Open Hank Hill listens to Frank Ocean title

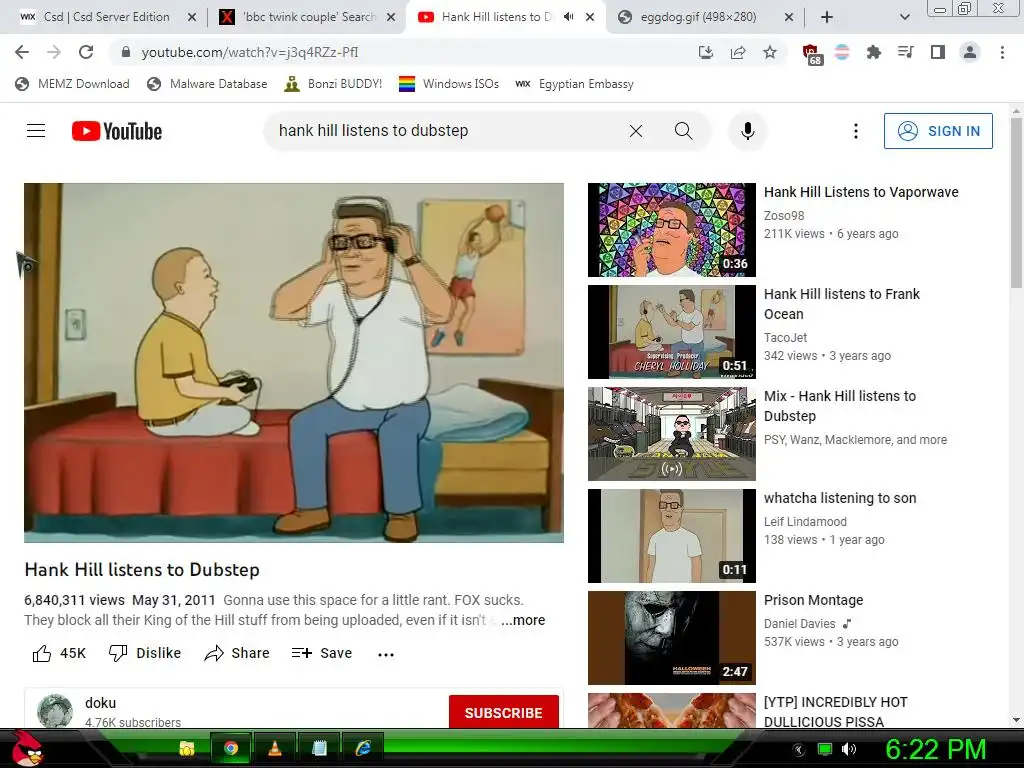[842, 304]
